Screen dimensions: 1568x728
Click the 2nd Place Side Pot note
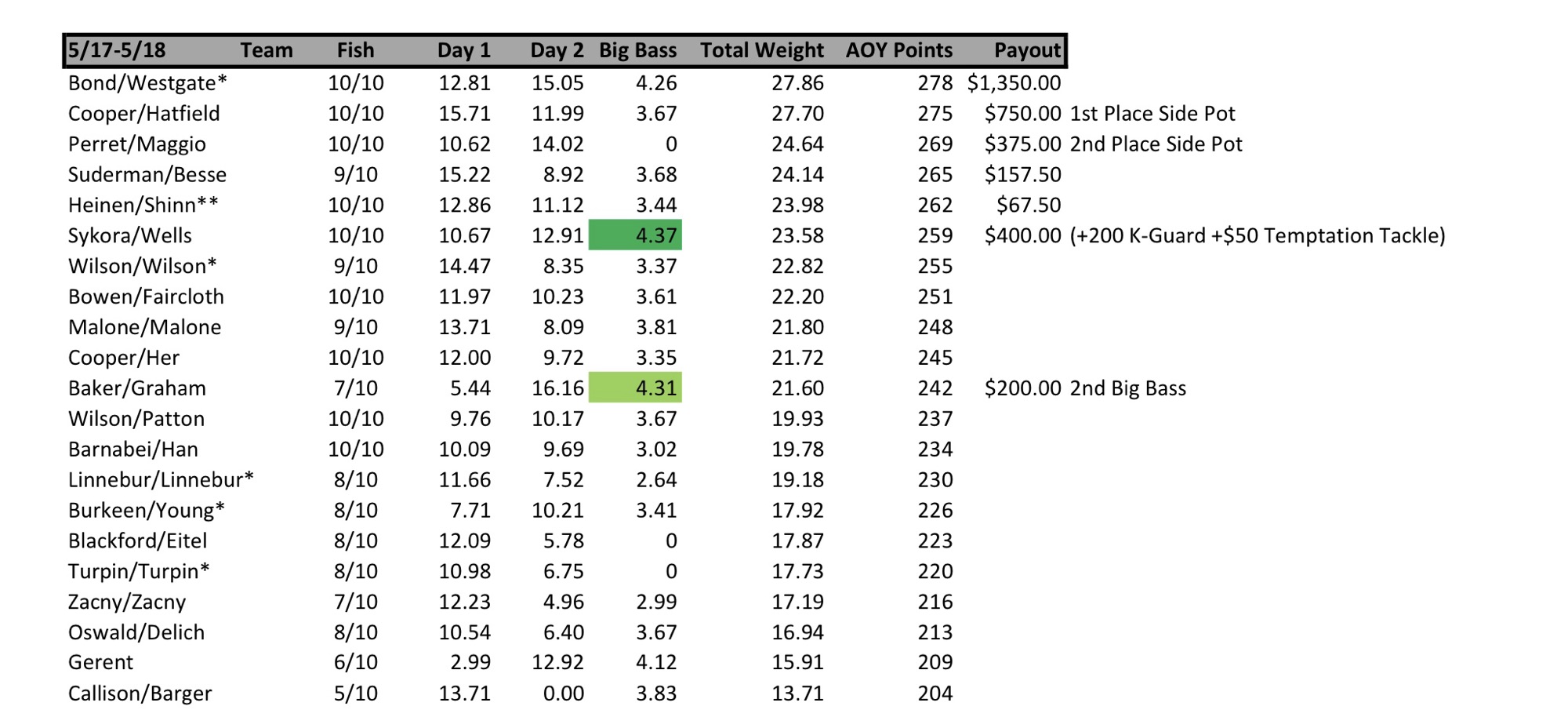pyautogui.click(x=1156, y=144)
